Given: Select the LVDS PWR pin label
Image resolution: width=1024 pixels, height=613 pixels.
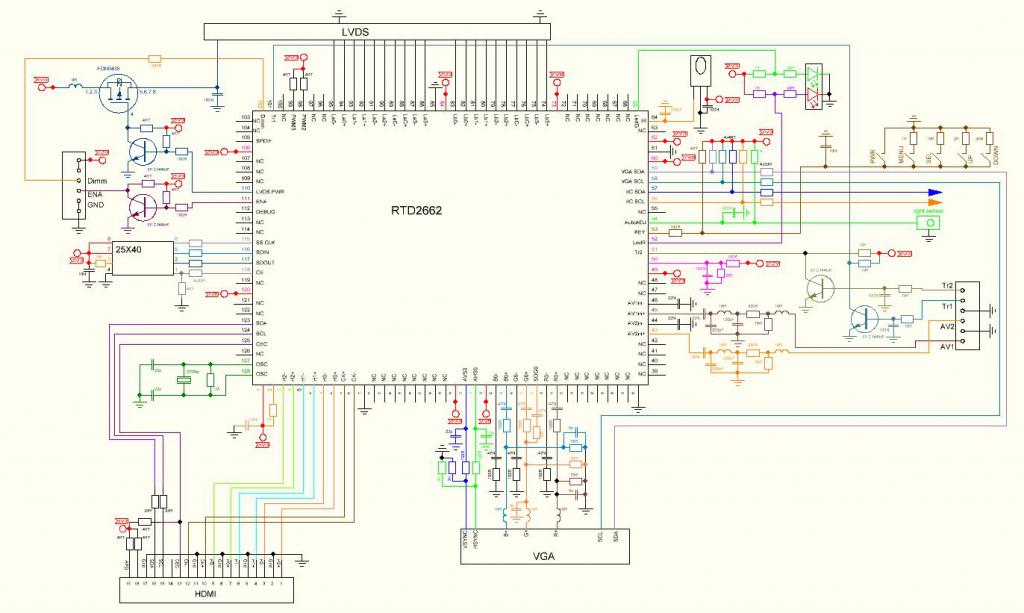Looking at the screenshot, I should [x=270, y=192].
